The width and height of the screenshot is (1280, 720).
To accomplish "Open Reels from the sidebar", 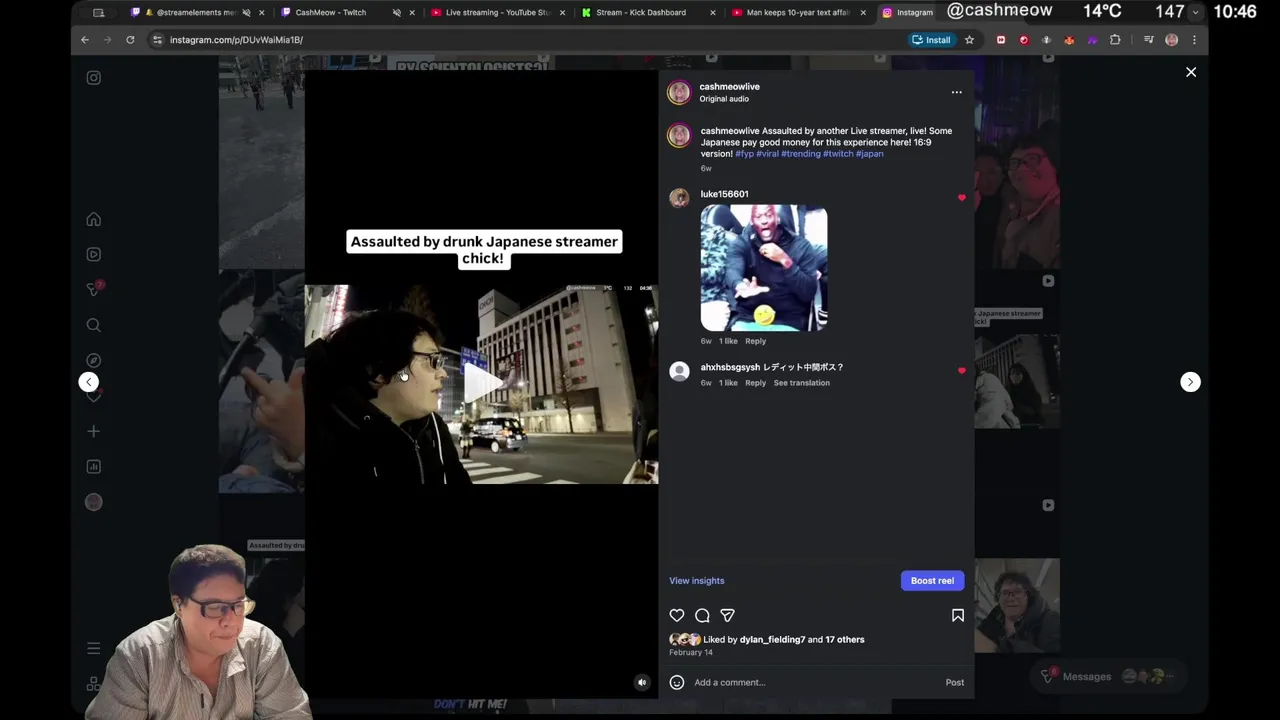I will pyautogui.click(x=93, y=254).
